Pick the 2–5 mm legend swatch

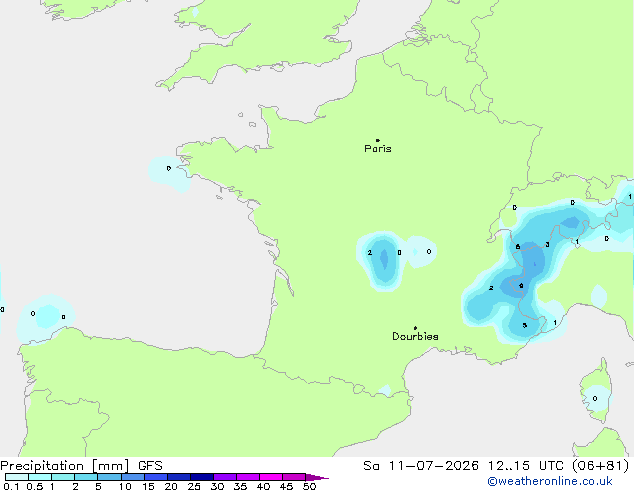[x=86, y=477]
